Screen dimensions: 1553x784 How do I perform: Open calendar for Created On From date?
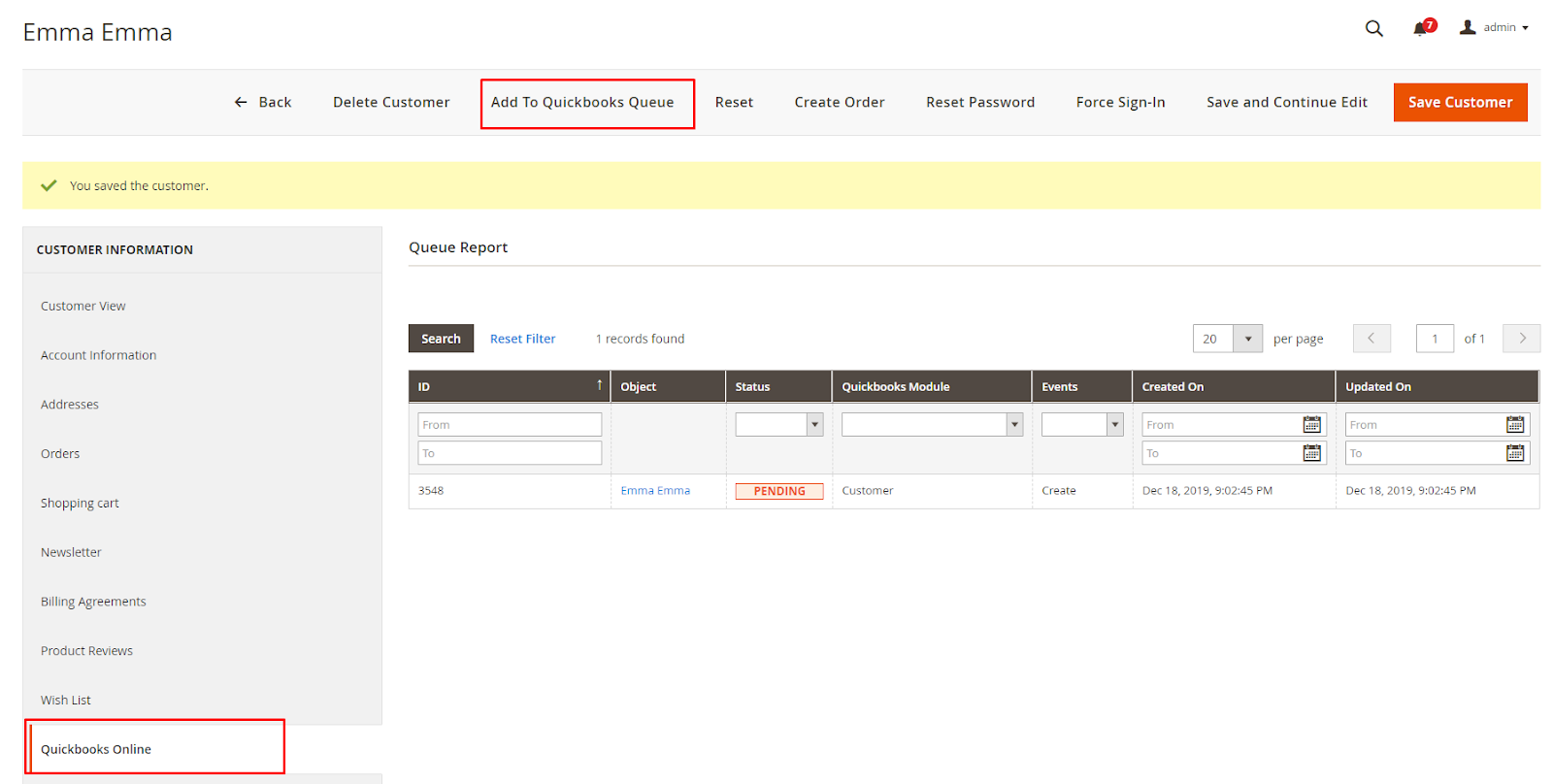click(1311, 425)
